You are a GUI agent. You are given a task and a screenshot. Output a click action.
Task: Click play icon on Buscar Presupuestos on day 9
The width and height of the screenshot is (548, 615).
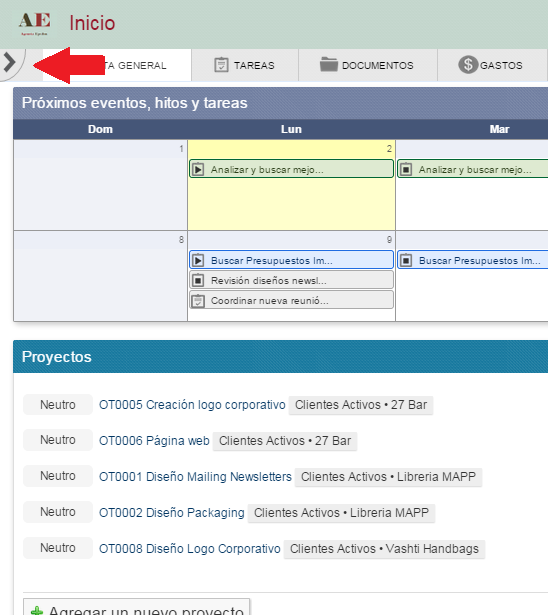point(198,260)
